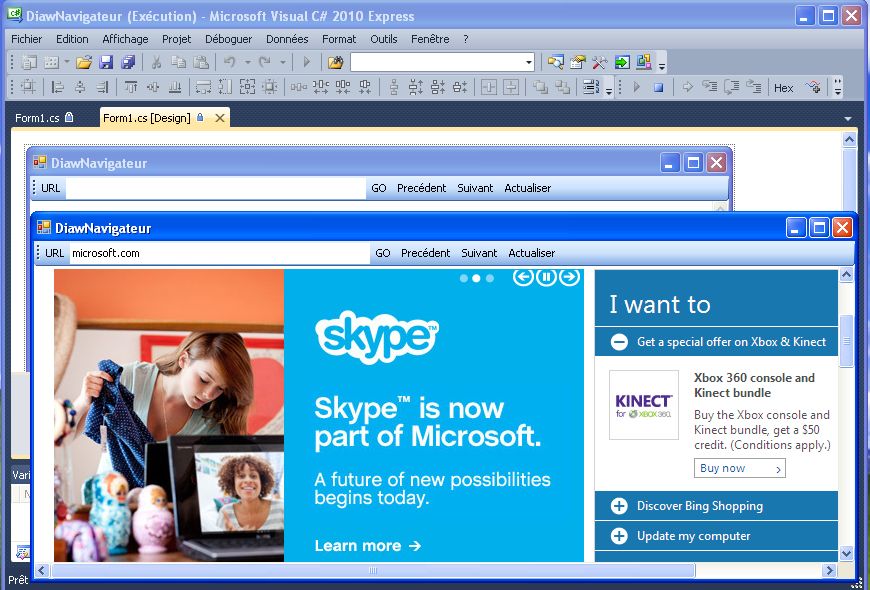Viewport: 870px width, 590px height.
Task: Open the Edition menu
Action: click(x=72, y=39)
